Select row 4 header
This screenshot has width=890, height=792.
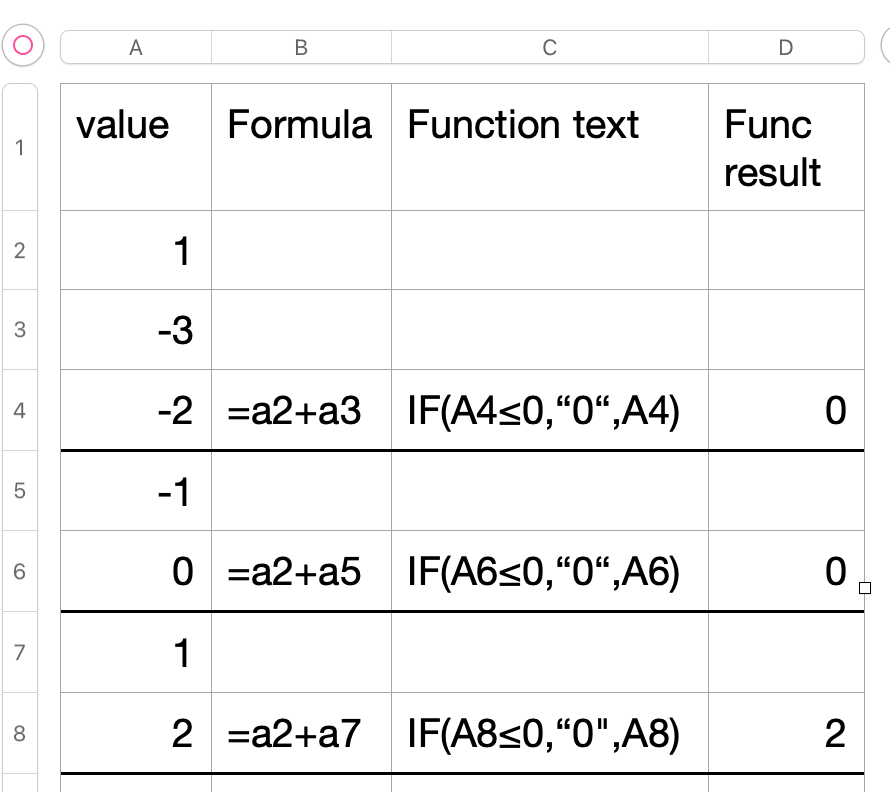click(21, 410)
